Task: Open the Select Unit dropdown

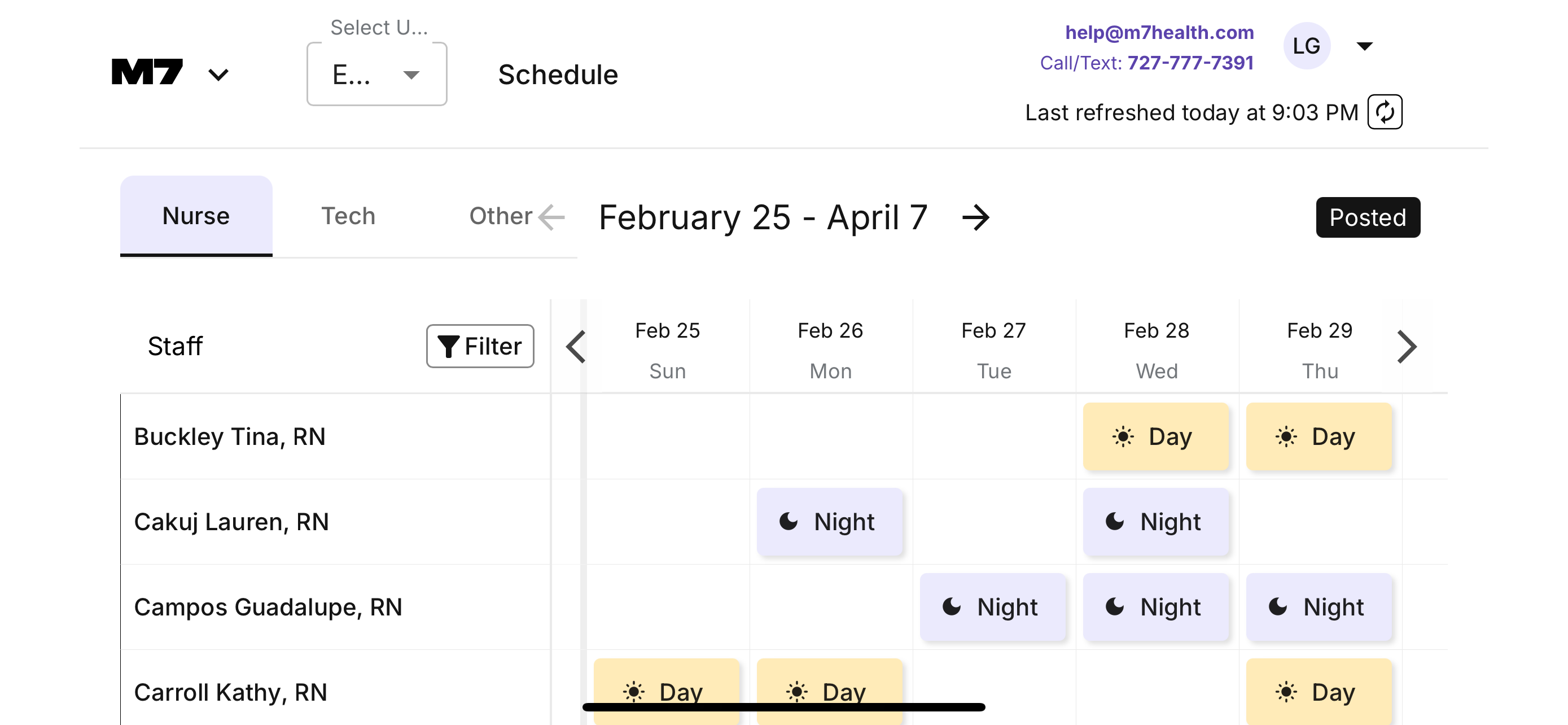Action: [x=376, y=75]
